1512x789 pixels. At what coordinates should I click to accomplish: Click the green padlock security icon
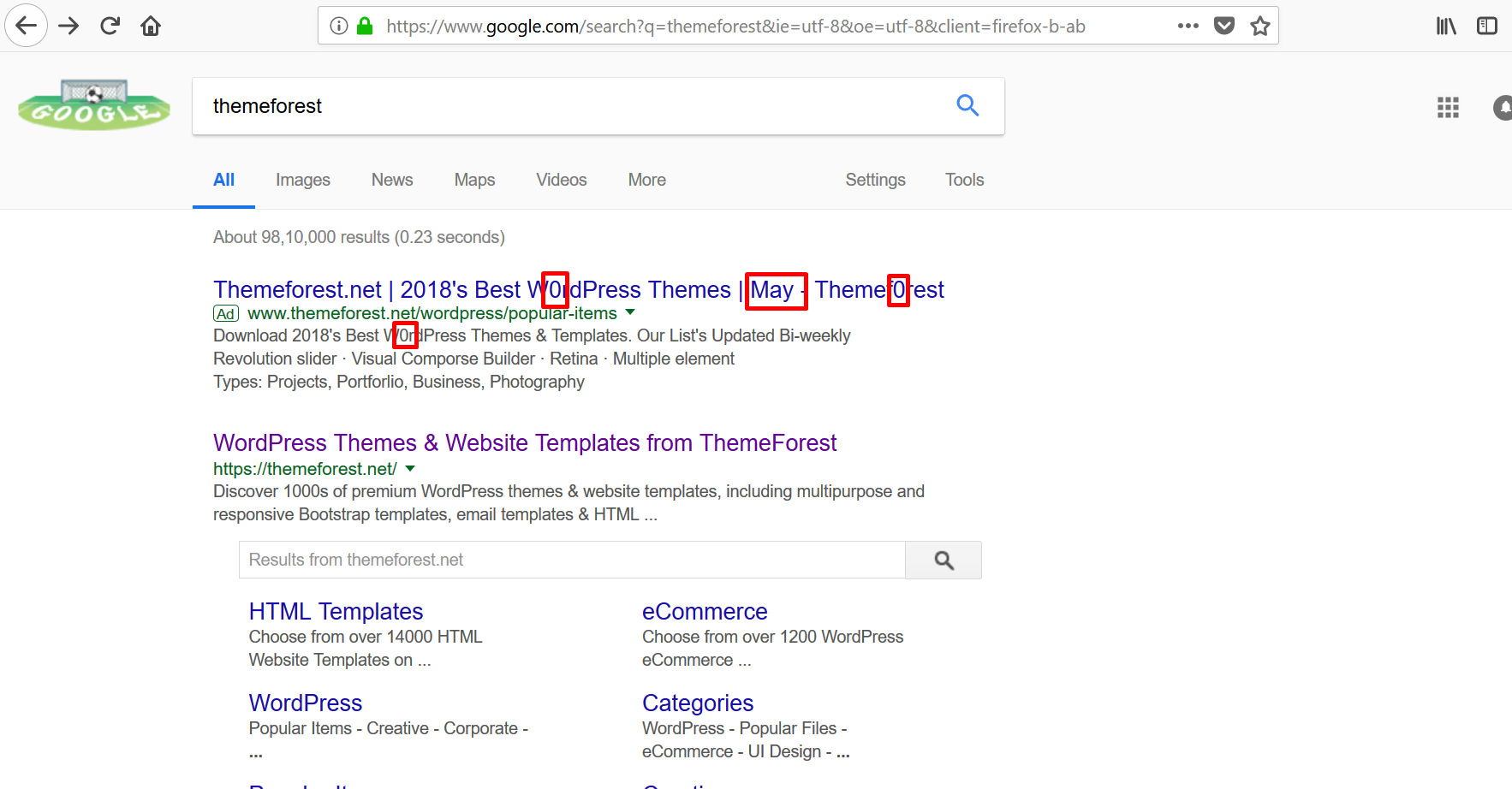pos(365,26)
